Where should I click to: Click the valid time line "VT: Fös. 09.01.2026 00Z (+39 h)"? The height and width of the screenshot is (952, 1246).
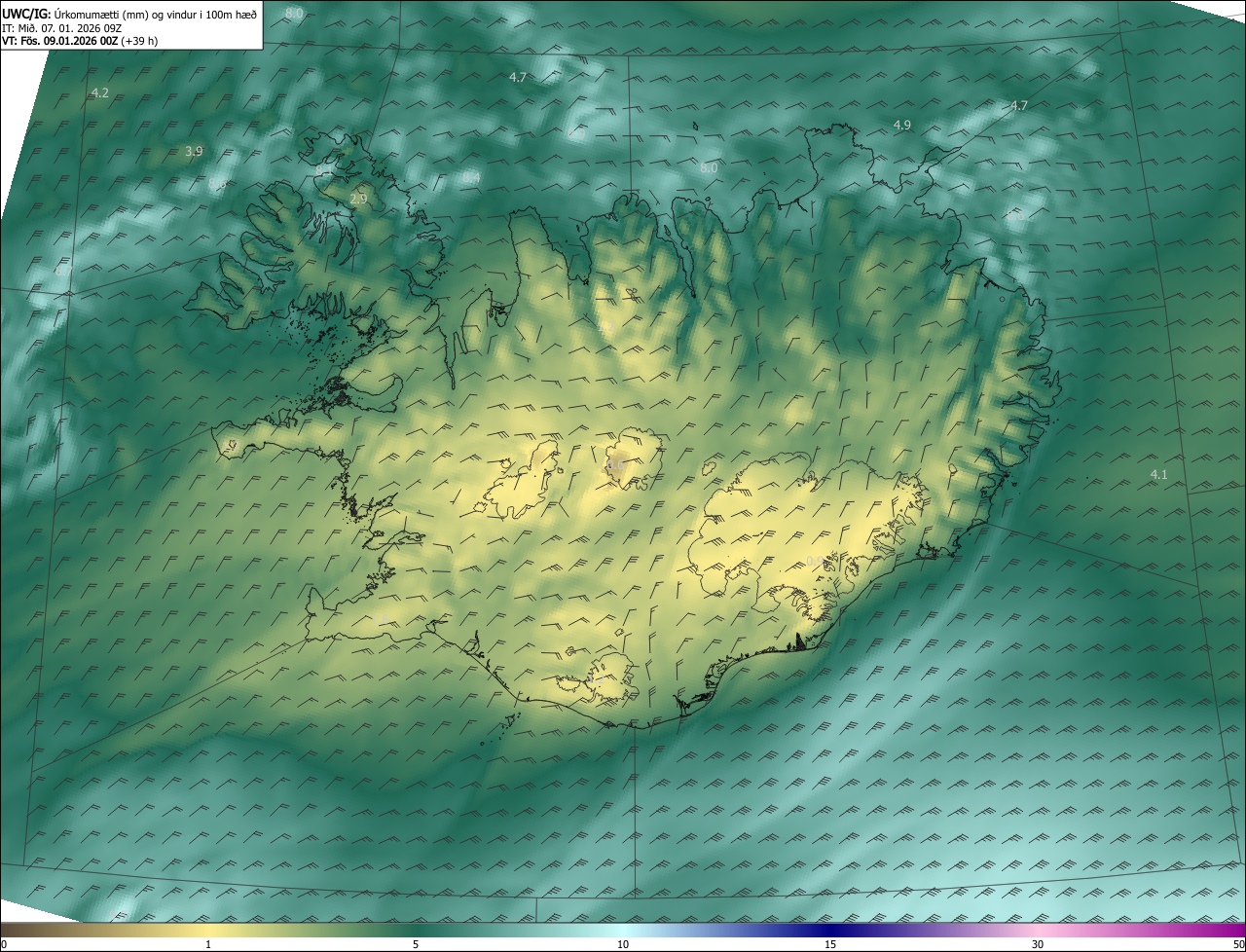click(x=78, y=42)
